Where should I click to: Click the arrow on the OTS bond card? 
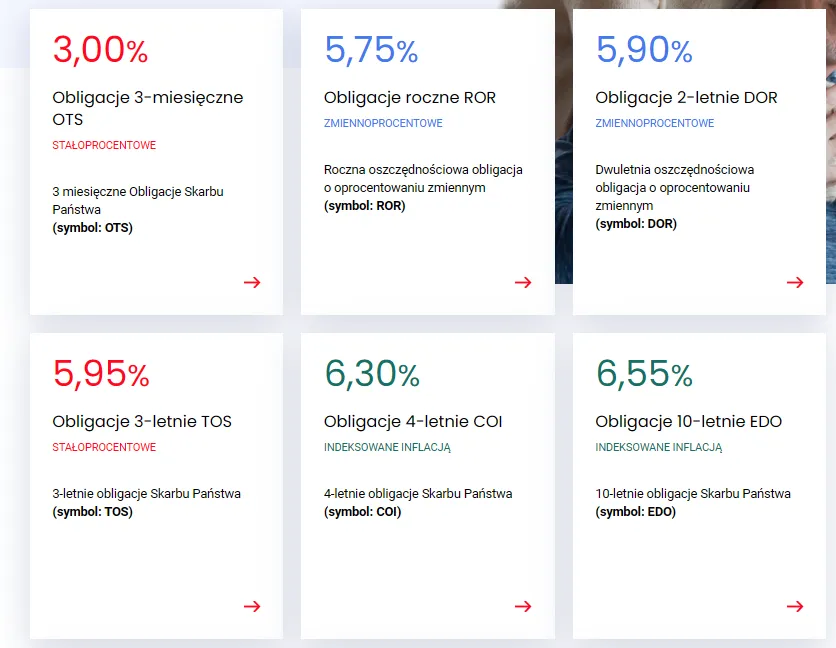click(252, 282)
